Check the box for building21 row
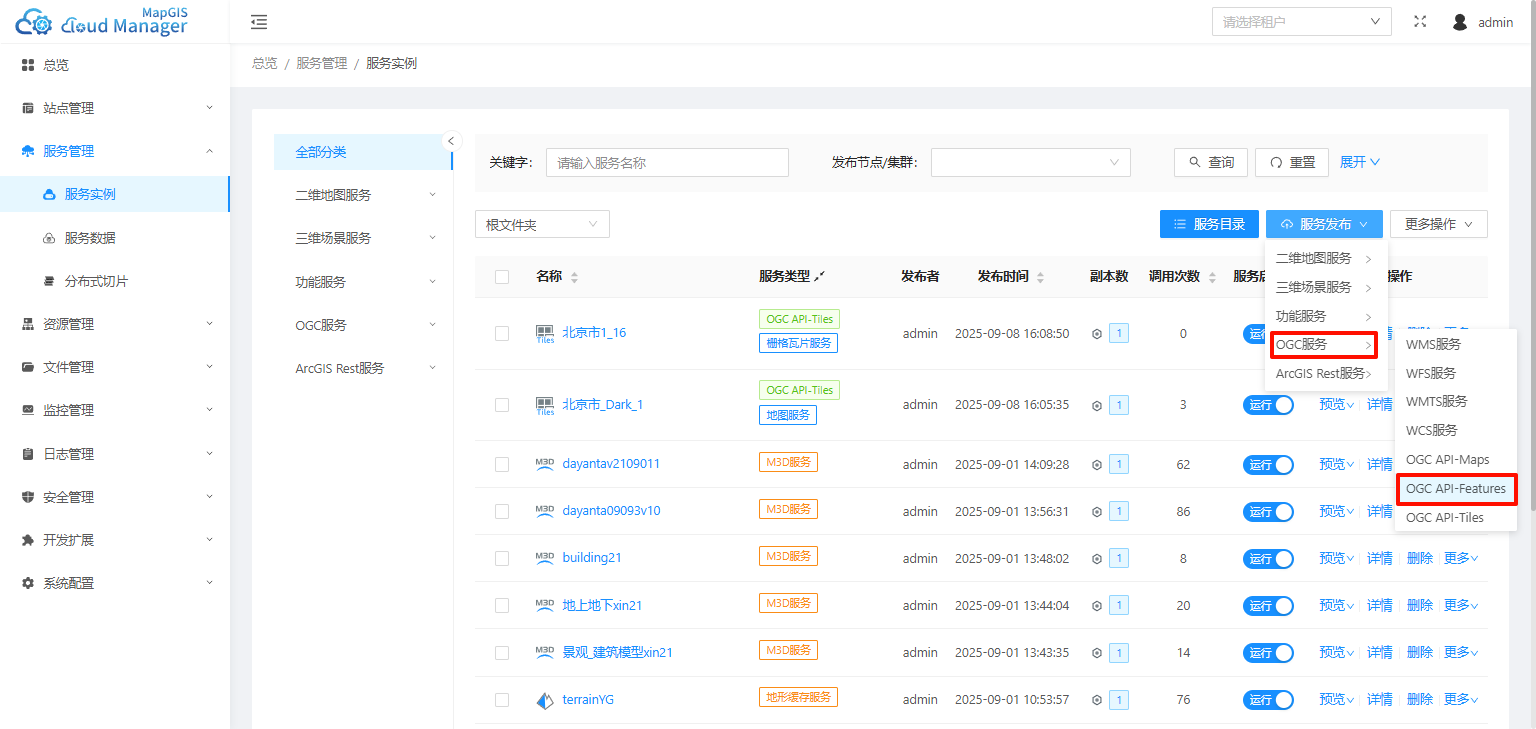The width and height of the screenshot is (1536, 729). (x=502, y=558)
